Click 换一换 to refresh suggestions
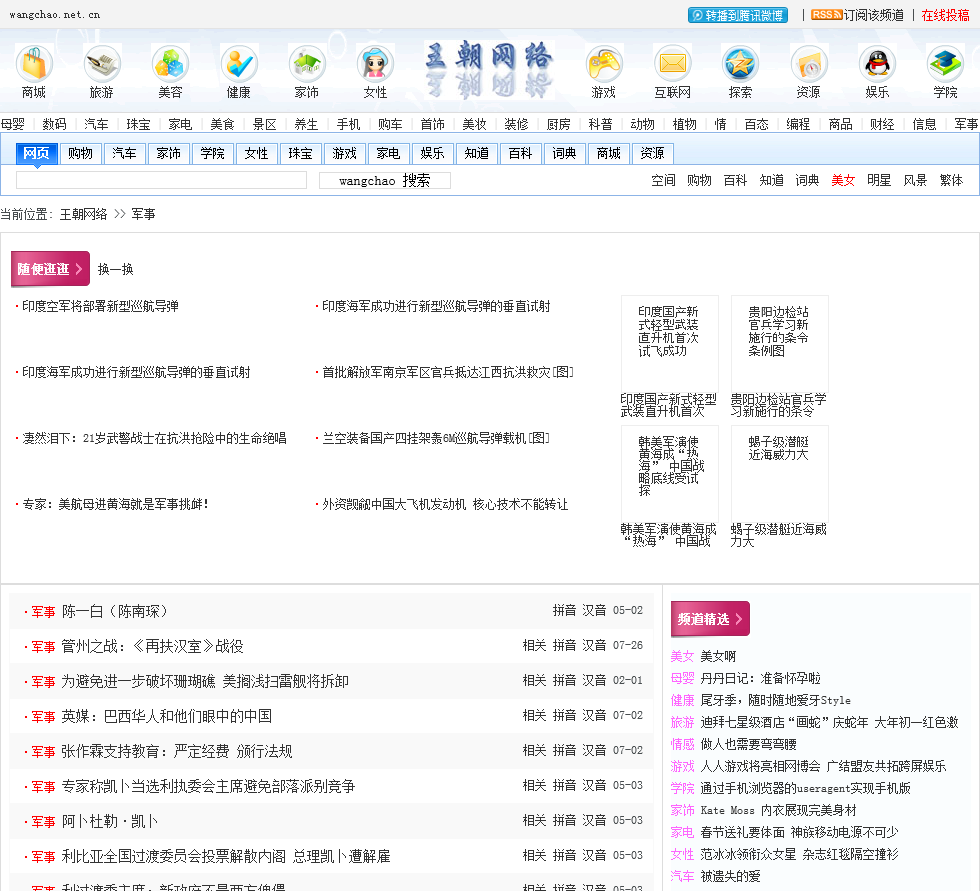Viewport: 980px width, 891px height. click(116, 269)
